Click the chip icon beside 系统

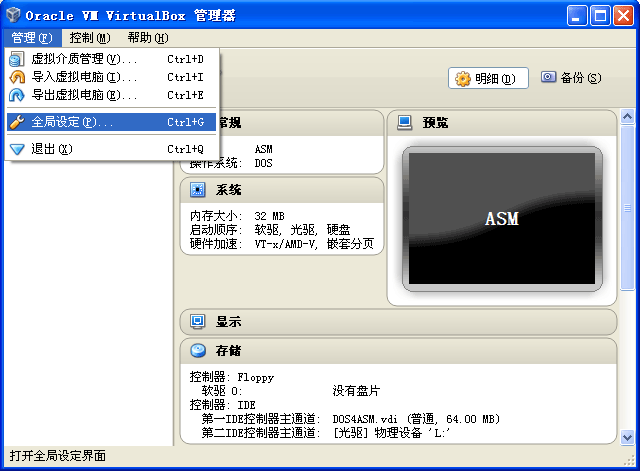pyautogui.click(x=198, y=190)
